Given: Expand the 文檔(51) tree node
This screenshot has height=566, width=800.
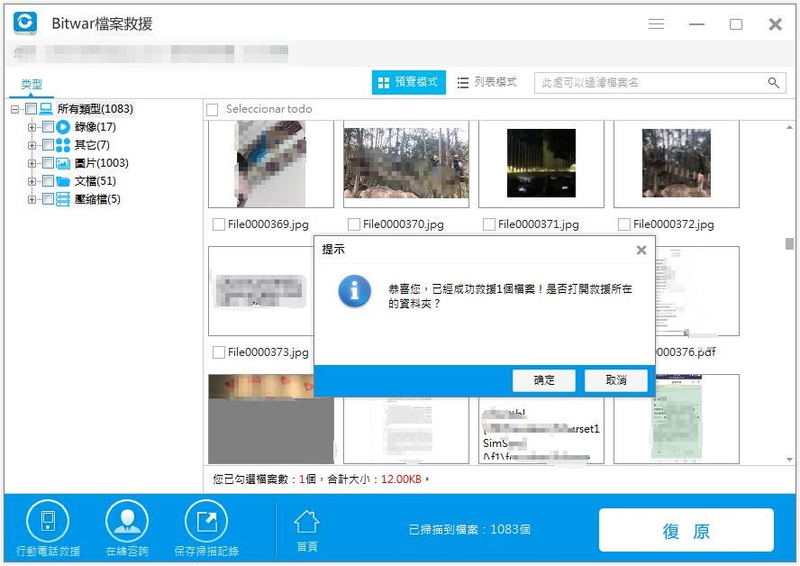Looking at the screenshot, I should point(32,182).
